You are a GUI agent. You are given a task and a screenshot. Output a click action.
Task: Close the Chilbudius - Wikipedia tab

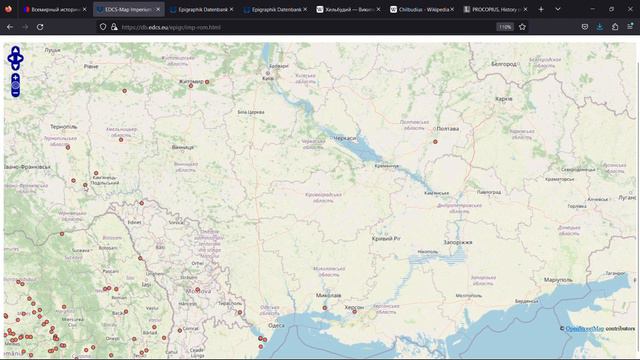pos(452,9)
